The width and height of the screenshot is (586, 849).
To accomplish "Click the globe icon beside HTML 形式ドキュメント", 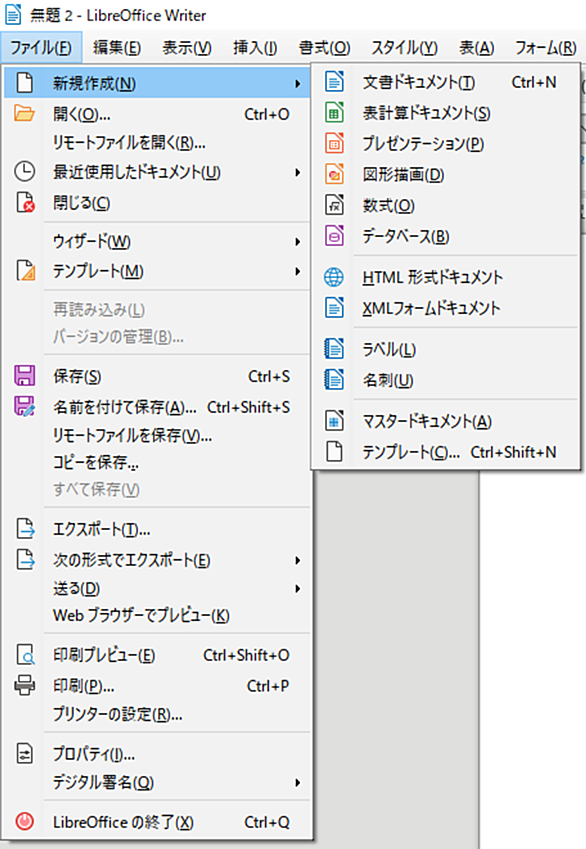I will [334, 277].
